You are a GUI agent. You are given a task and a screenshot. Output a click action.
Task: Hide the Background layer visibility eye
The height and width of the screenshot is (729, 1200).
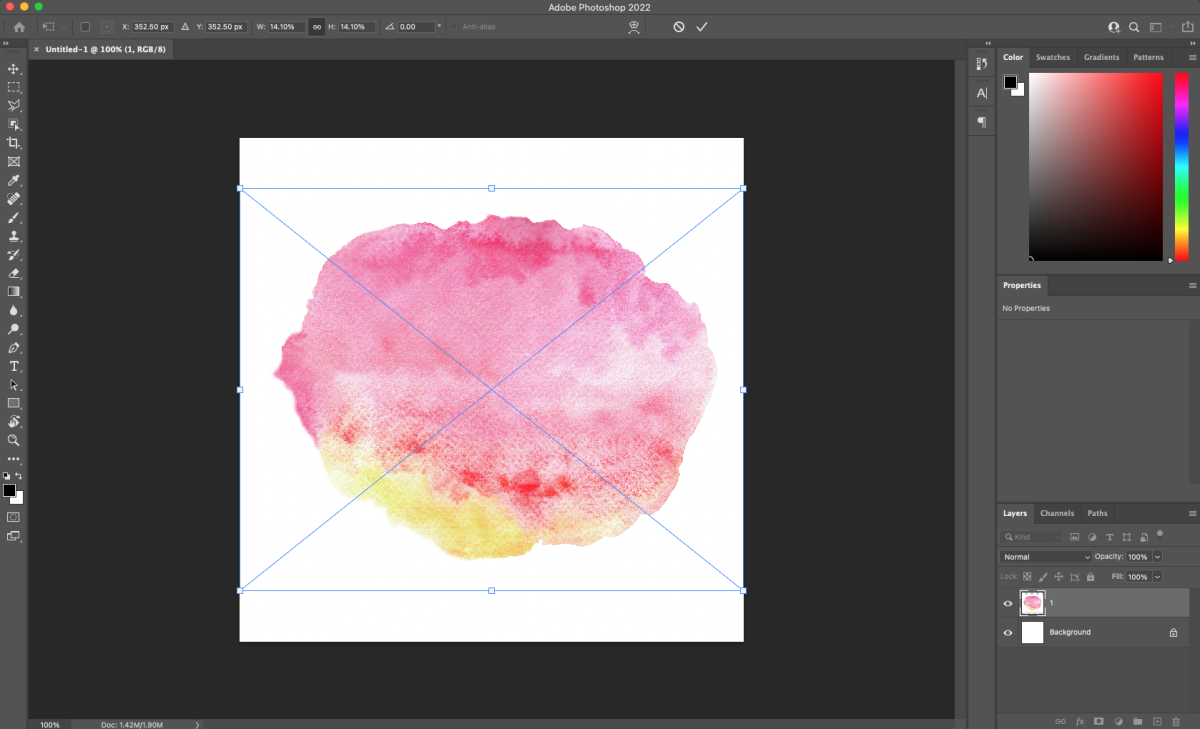(x=1008, y=632)
